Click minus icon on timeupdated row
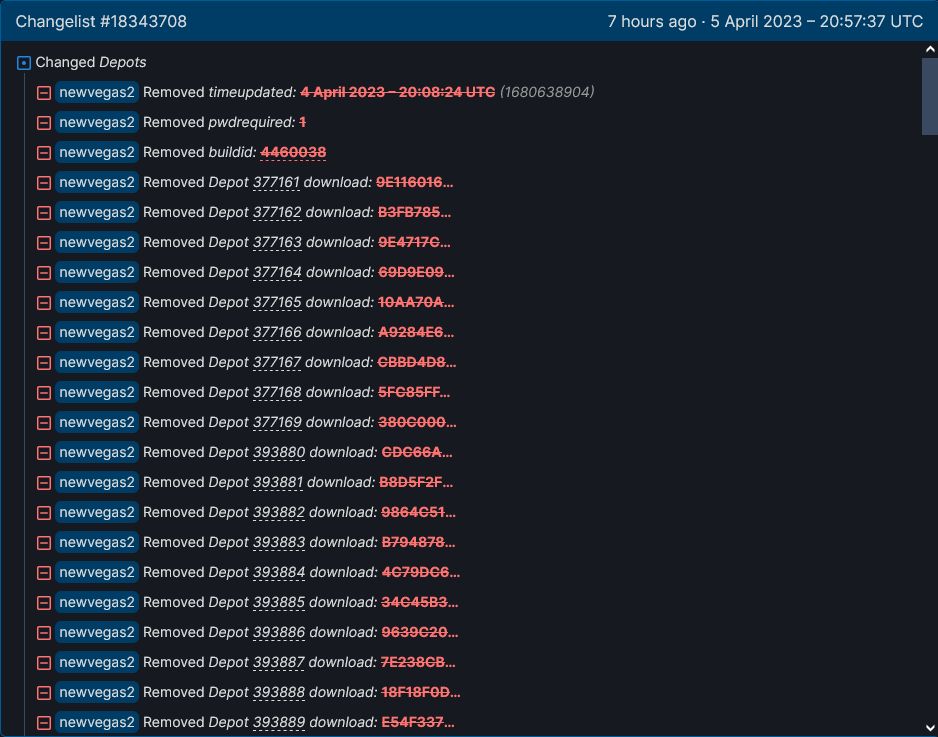The height and width of the screenshot is (737, 938). [44, 93]
